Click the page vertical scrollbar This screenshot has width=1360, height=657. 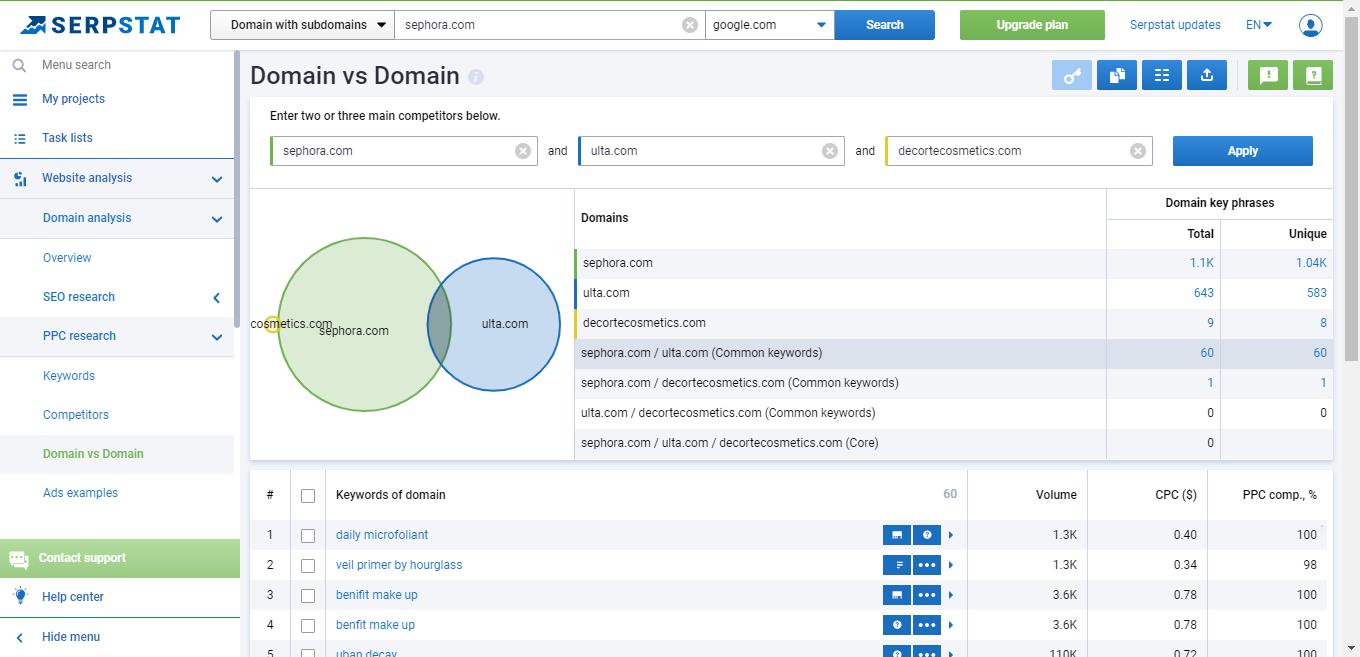tap(1351, 190)
